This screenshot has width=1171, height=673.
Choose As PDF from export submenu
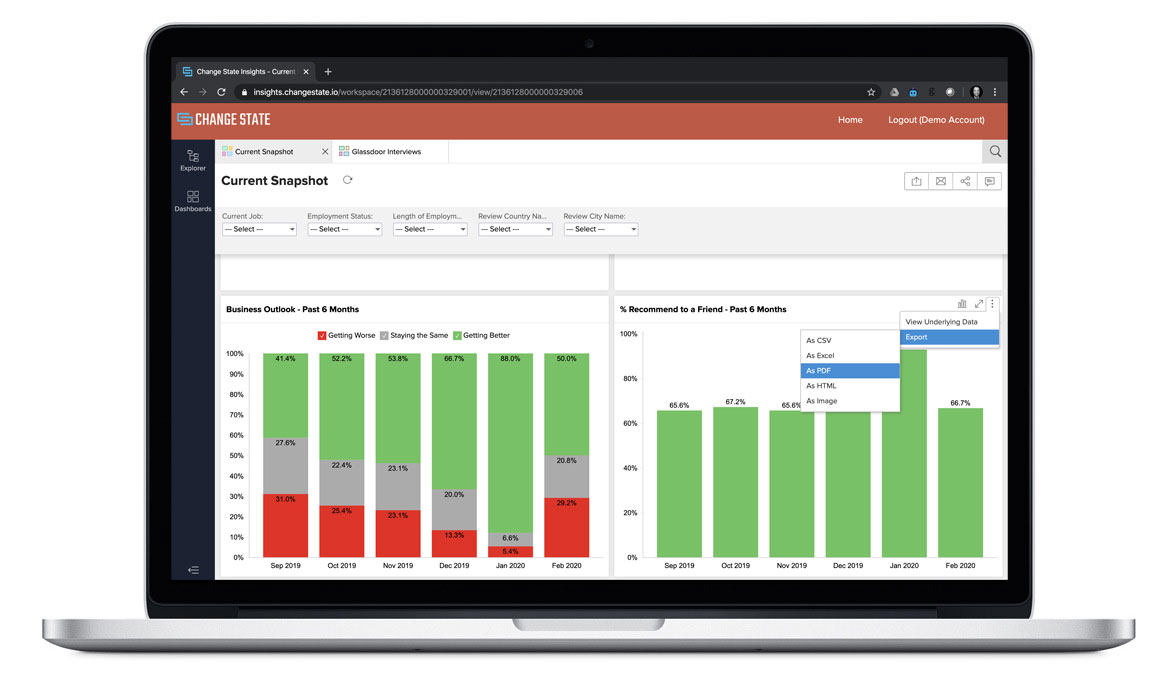pyautogui.click(x=850, y=371)
